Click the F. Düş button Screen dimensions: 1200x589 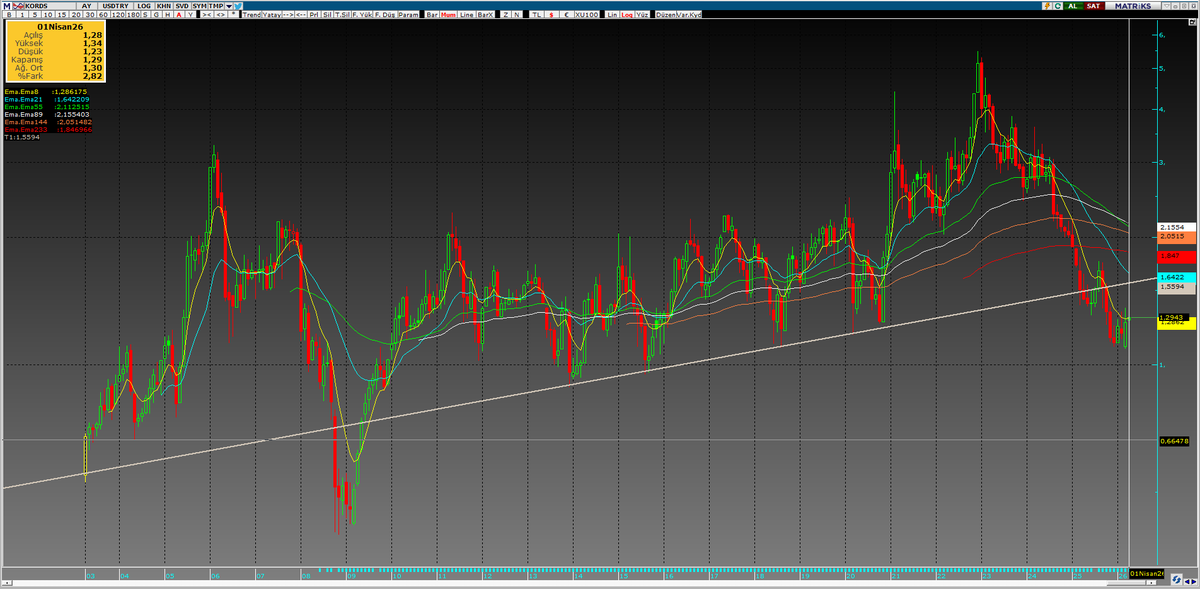tap(384, 15)
